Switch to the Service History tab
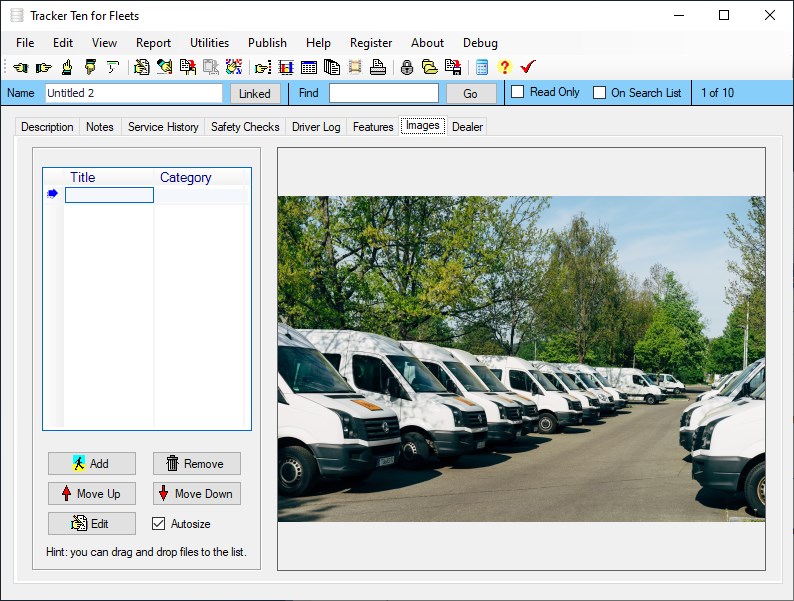 163,127
